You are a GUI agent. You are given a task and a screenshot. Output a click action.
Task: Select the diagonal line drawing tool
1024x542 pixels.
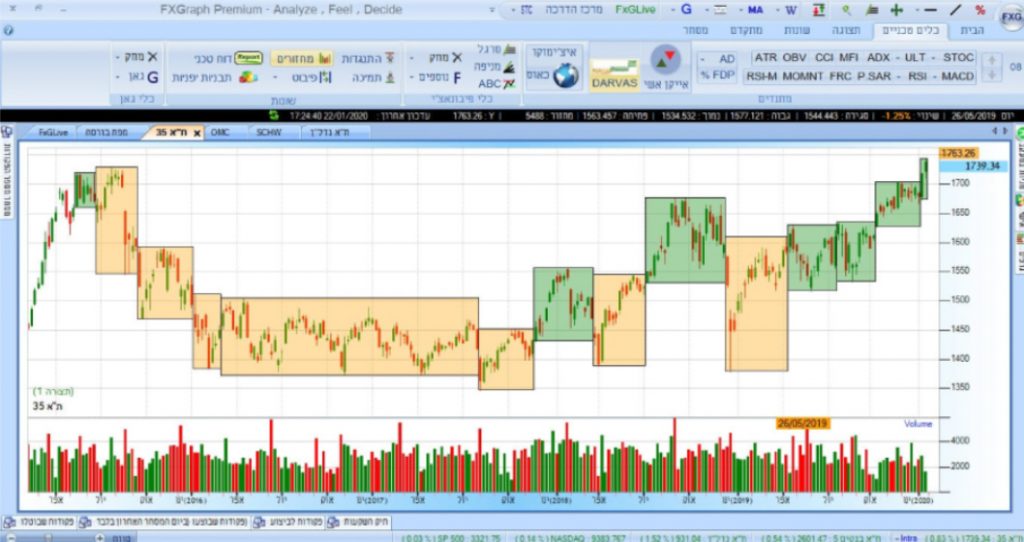956,9
